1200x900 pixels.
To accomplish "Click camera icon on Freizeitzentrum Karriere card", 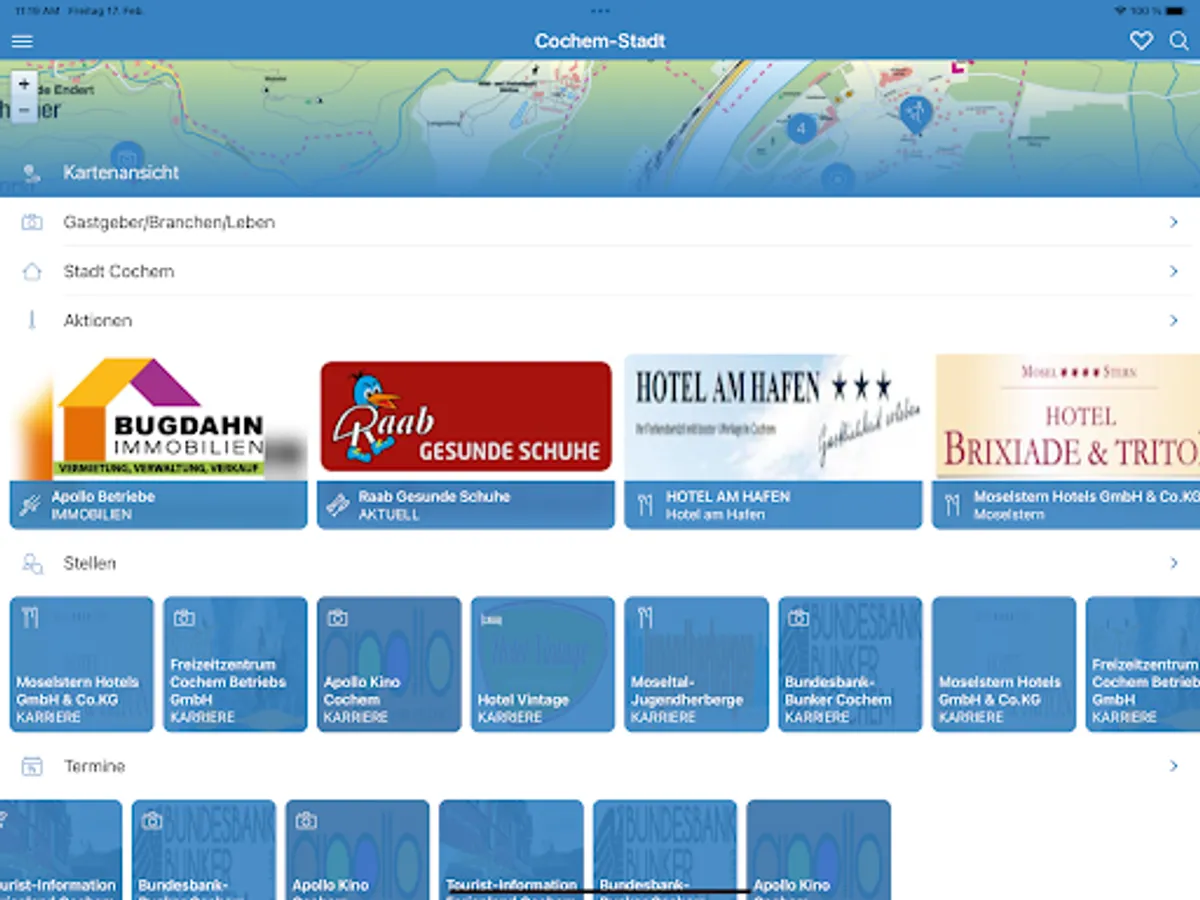I will coord(184,618).
